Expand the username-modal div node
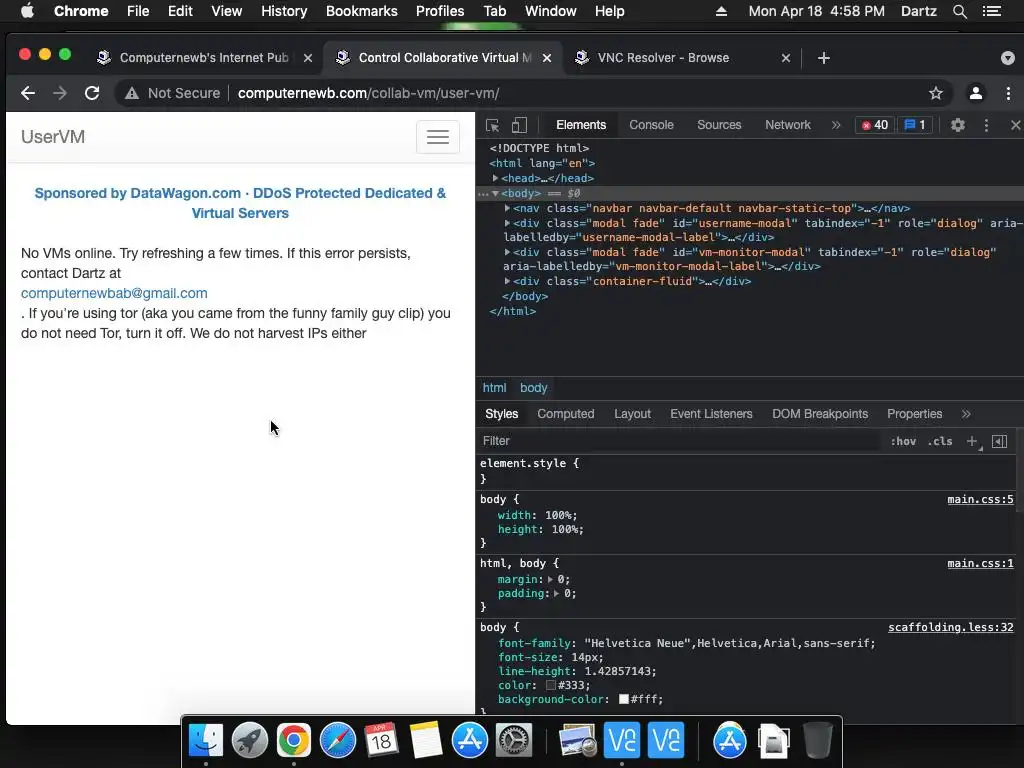The height and width of the screenshot is (768, 1024). [x=507, y=223]
